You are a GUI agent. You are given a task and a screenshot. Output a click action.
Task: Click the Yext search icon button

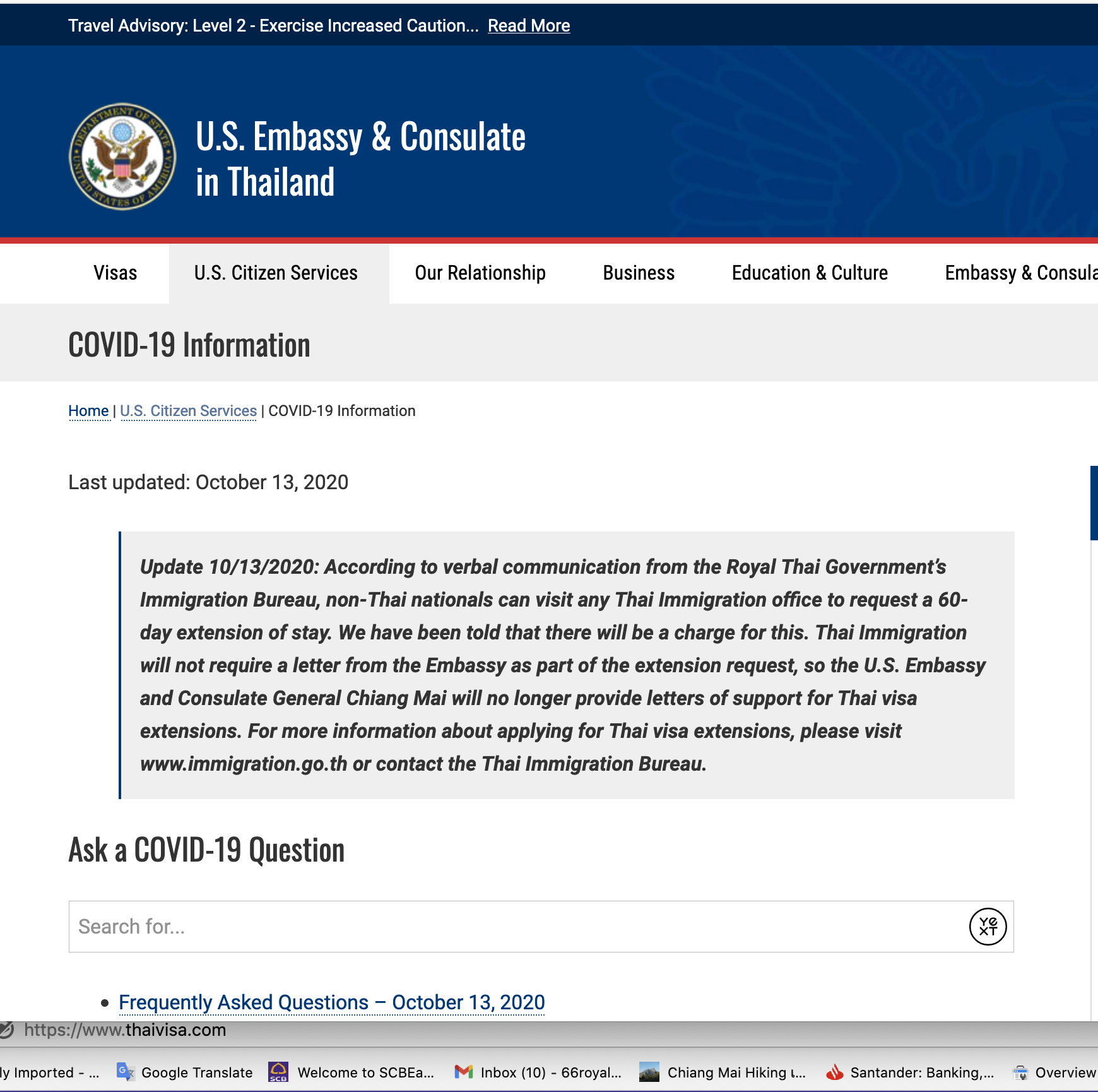(x=988, y=927)
